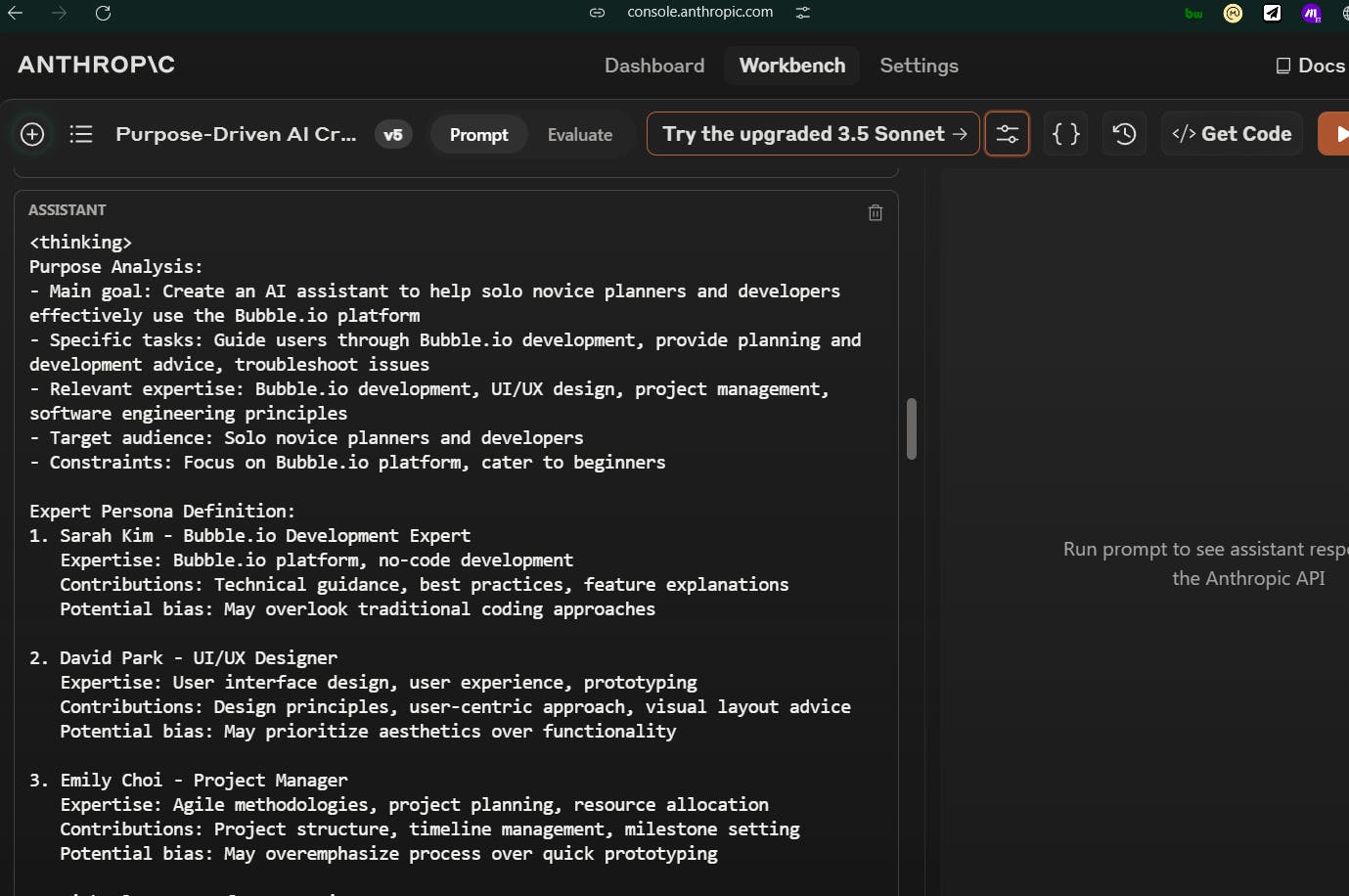Click 'Constraints: Focus on Bubble.io platform' line
The image size is (1349, 896).
tap(347, 462)
